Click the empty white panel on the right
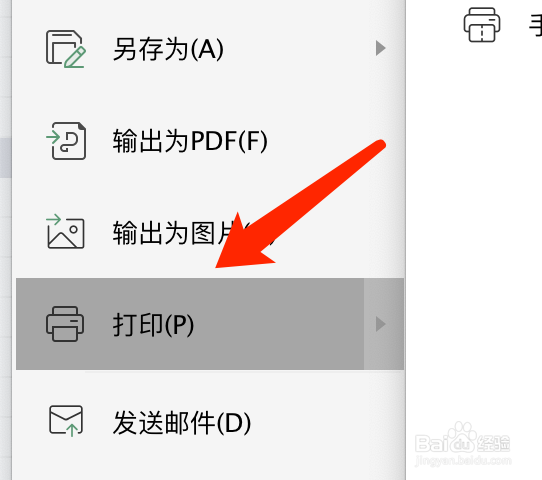Image resolution: width=542 pixels, height=480 pixels. 474,225
